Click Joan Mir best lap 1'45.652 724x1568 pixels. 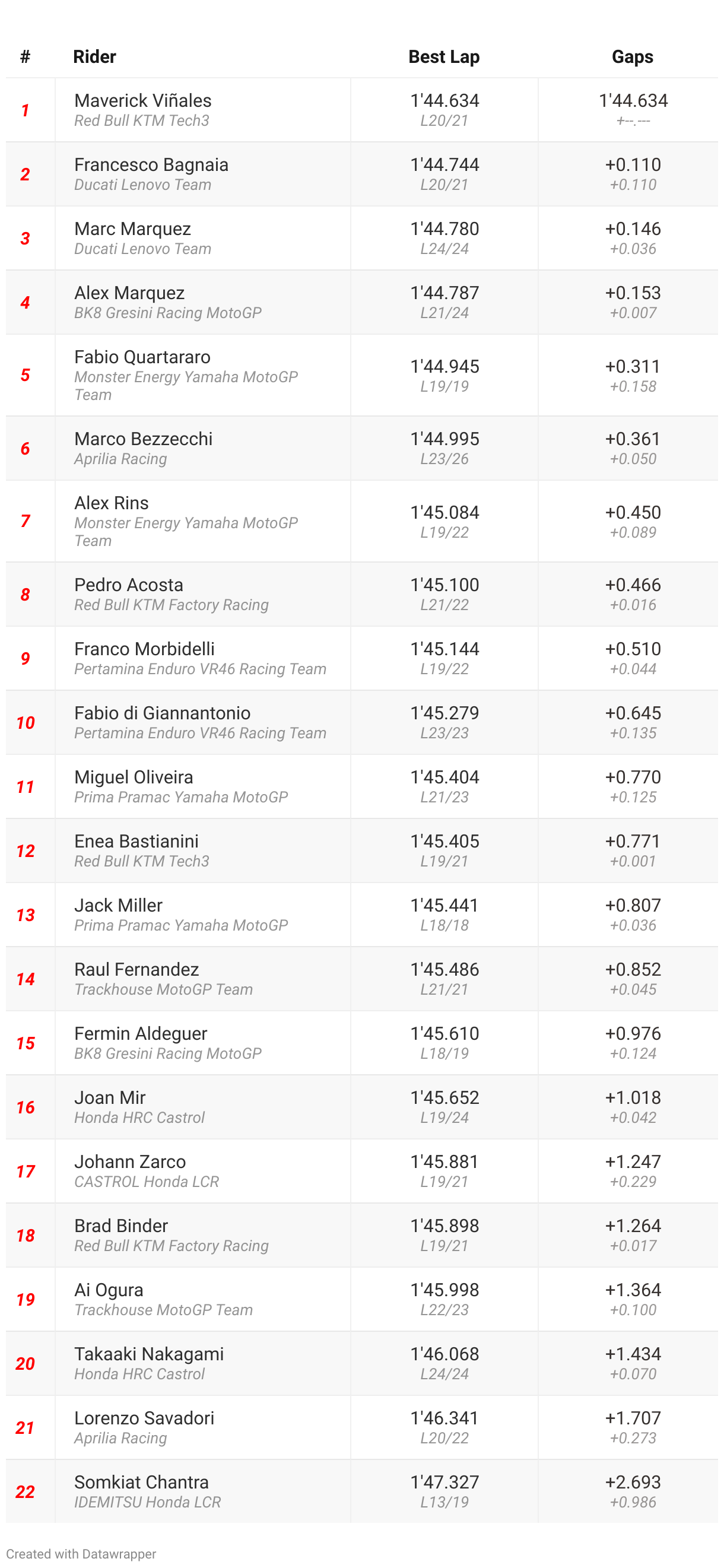coord(444,1097)
